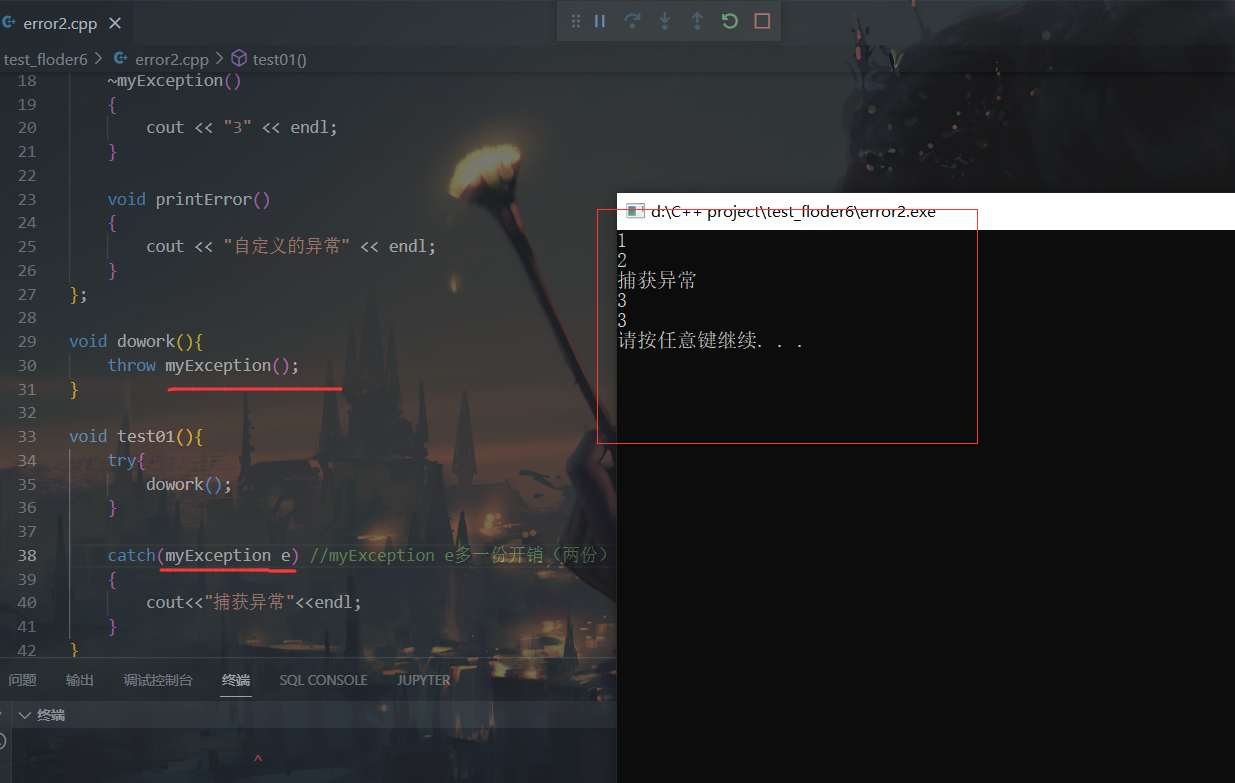Screen dimensions: 1235x783
Task: Show the 调试控制台 tab
Action: [158, 680]
